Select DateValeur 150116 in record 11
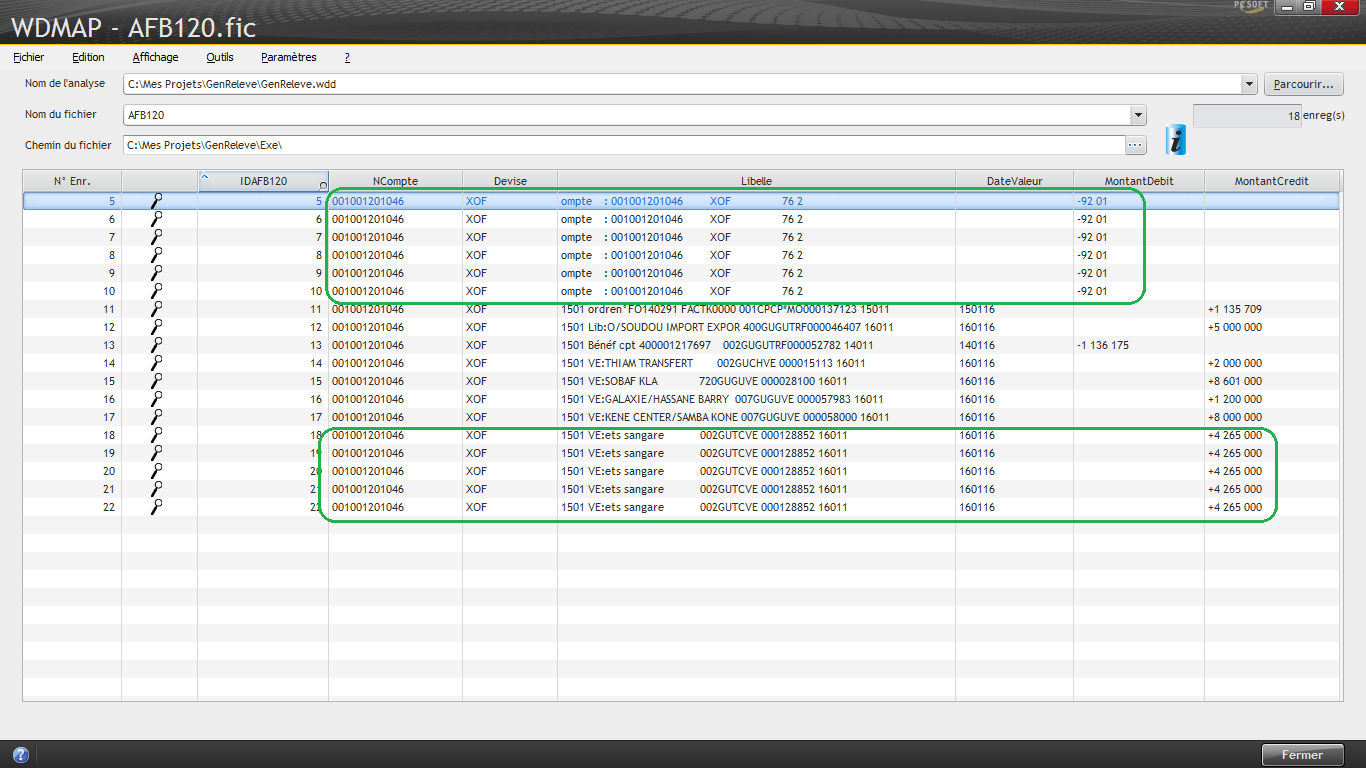Image resolution: width=1366 pixels, height=768 pixels. click(1014, 309)
